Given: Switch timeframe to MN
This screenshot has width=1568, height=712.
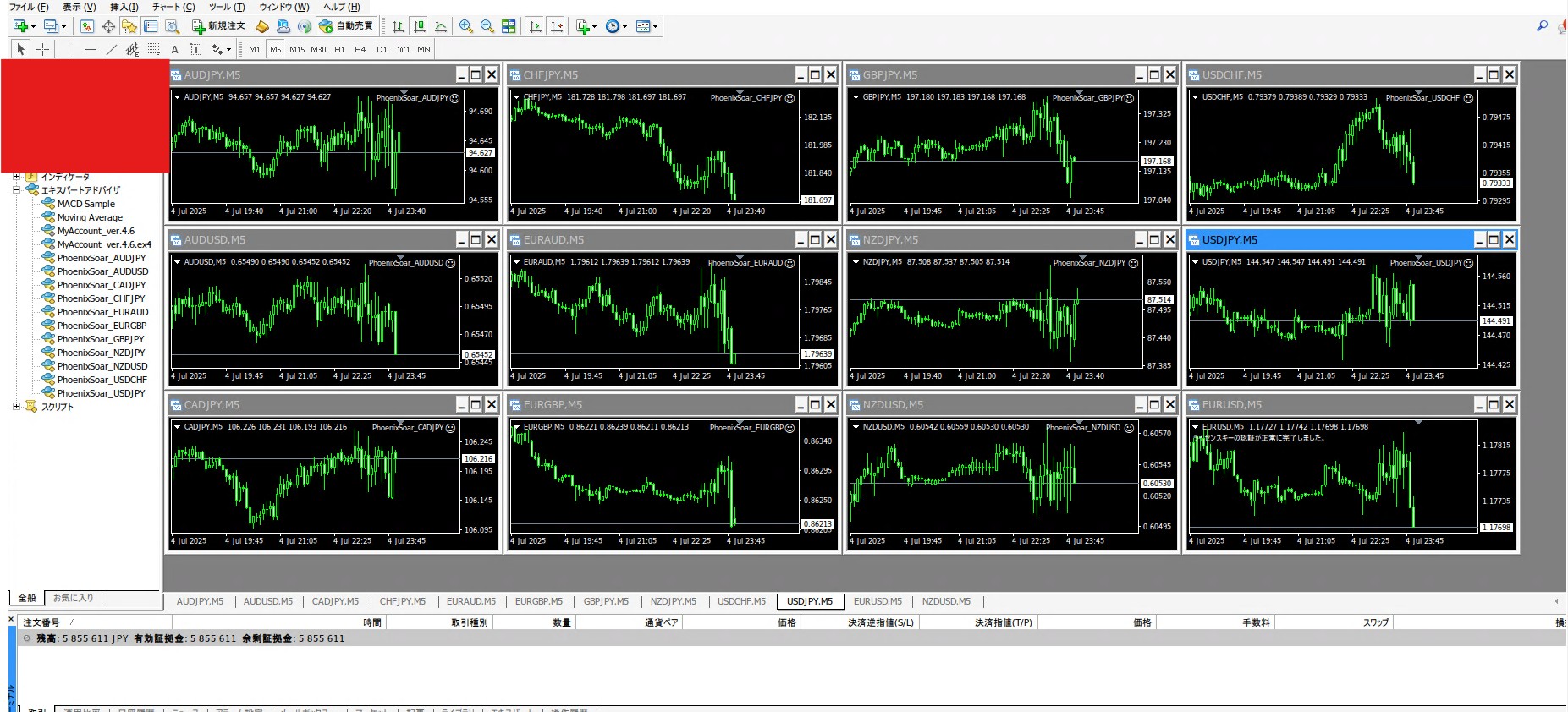Looking at the screenshot, I should pyautogui.click(x=424, y=49).
